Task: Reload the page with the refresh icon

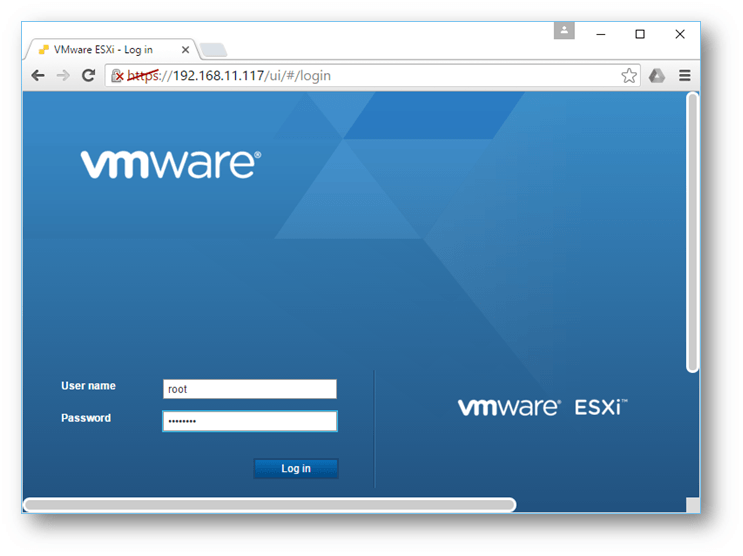Action: (88, 75)
